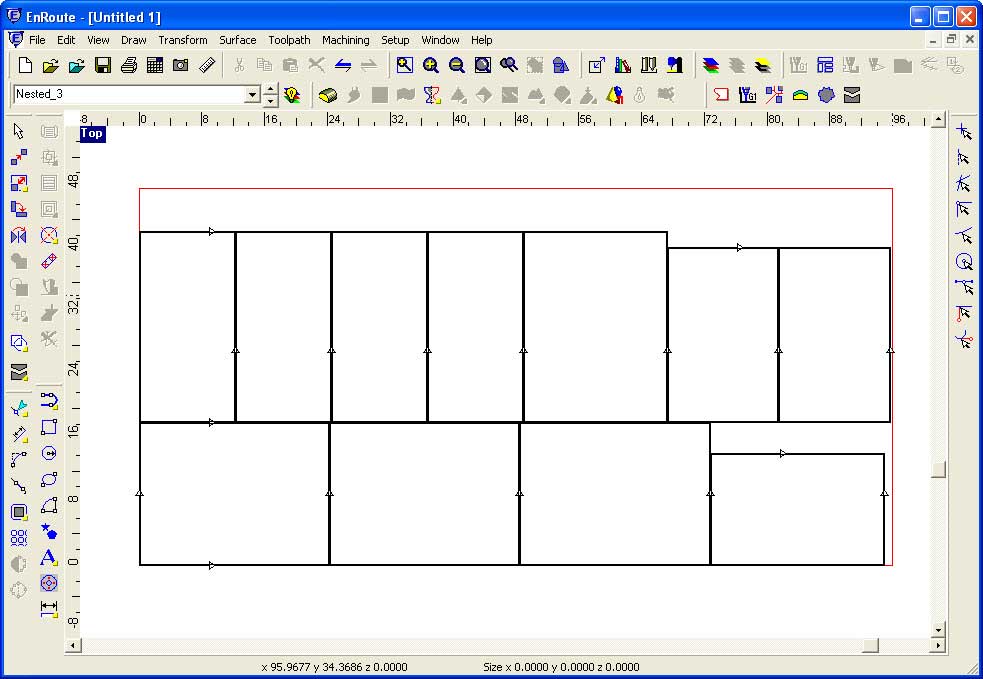Viewport: 983px width, 679px height.
Task: Open the Draw menu
Action: coord(134,39)
